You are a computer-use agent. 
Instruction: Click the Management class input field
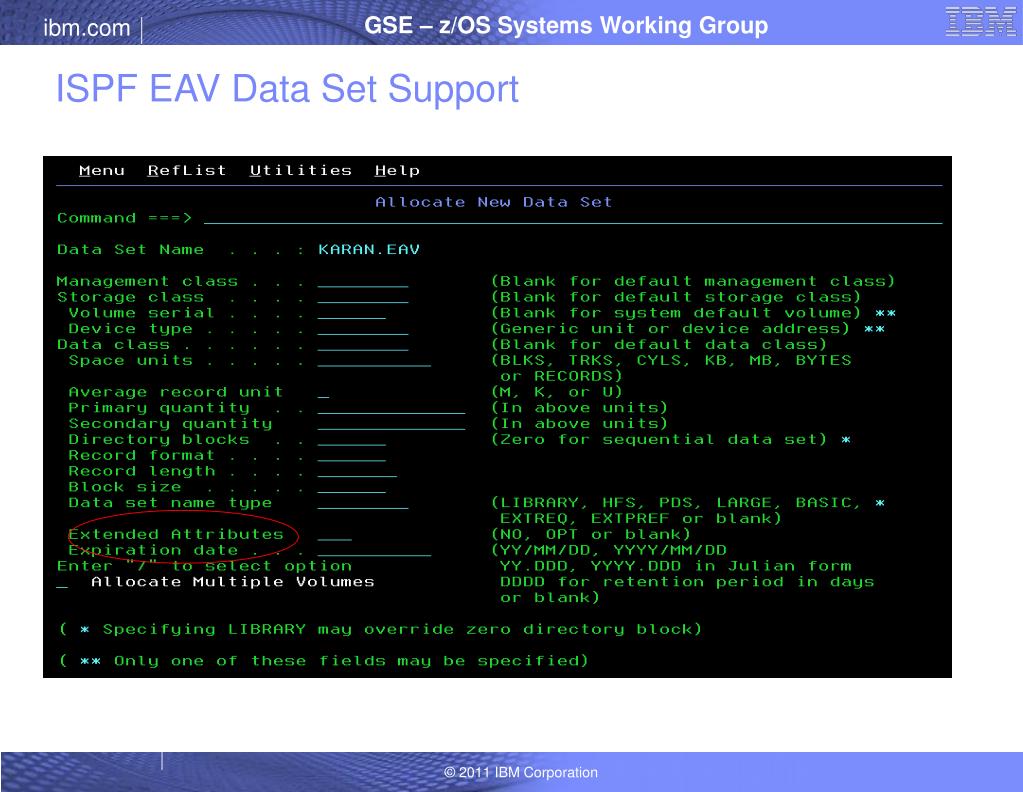[363, 282]
